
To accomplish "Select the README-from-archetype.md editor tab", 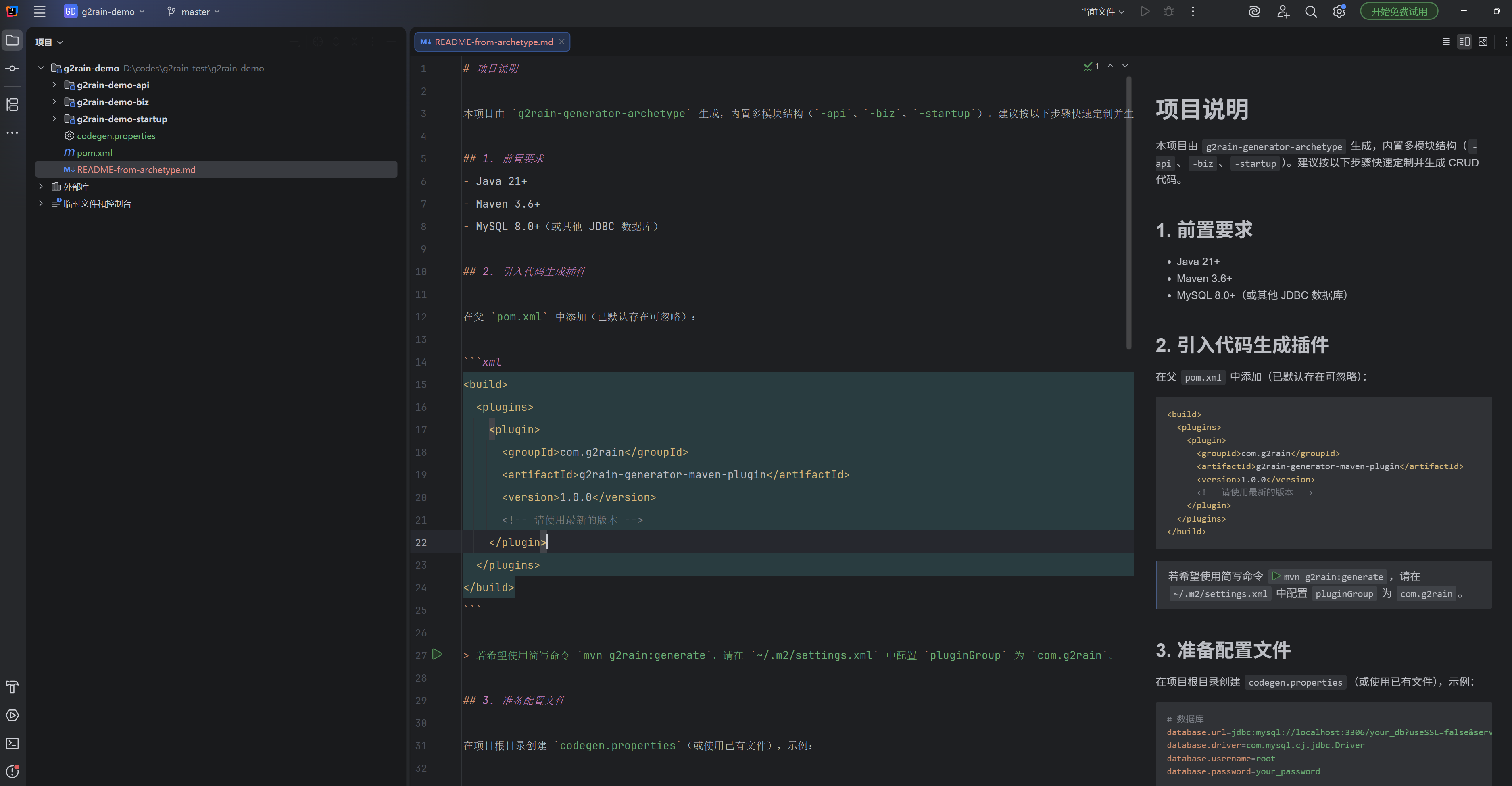I will click(x=493, y=42).
